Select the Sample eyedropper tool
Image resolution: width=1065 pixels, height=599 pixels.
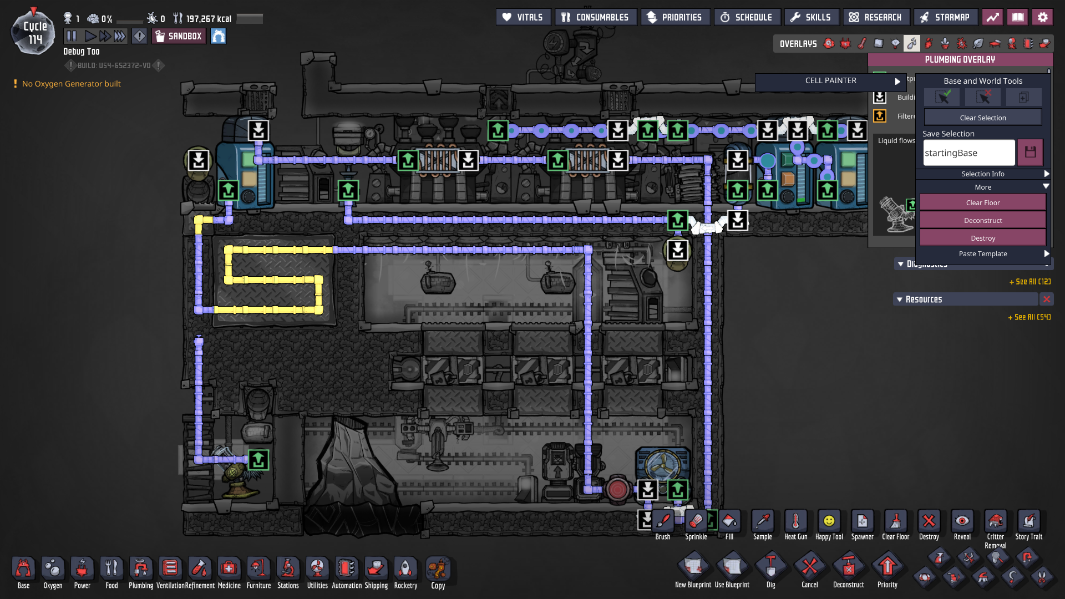point(763,522)
